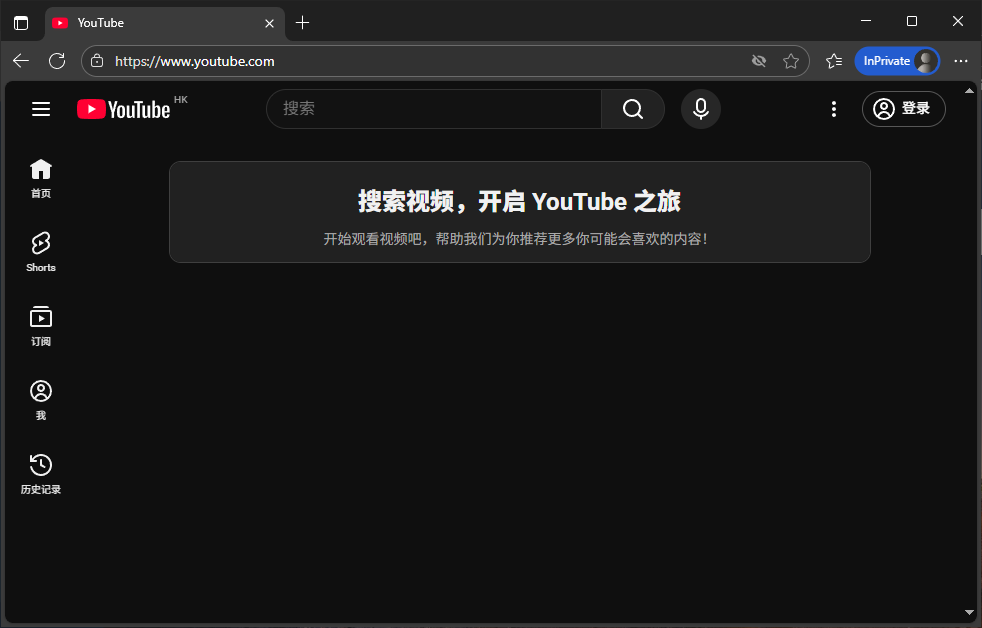Open Shorts from the sidebar

(x=40, y=251)
